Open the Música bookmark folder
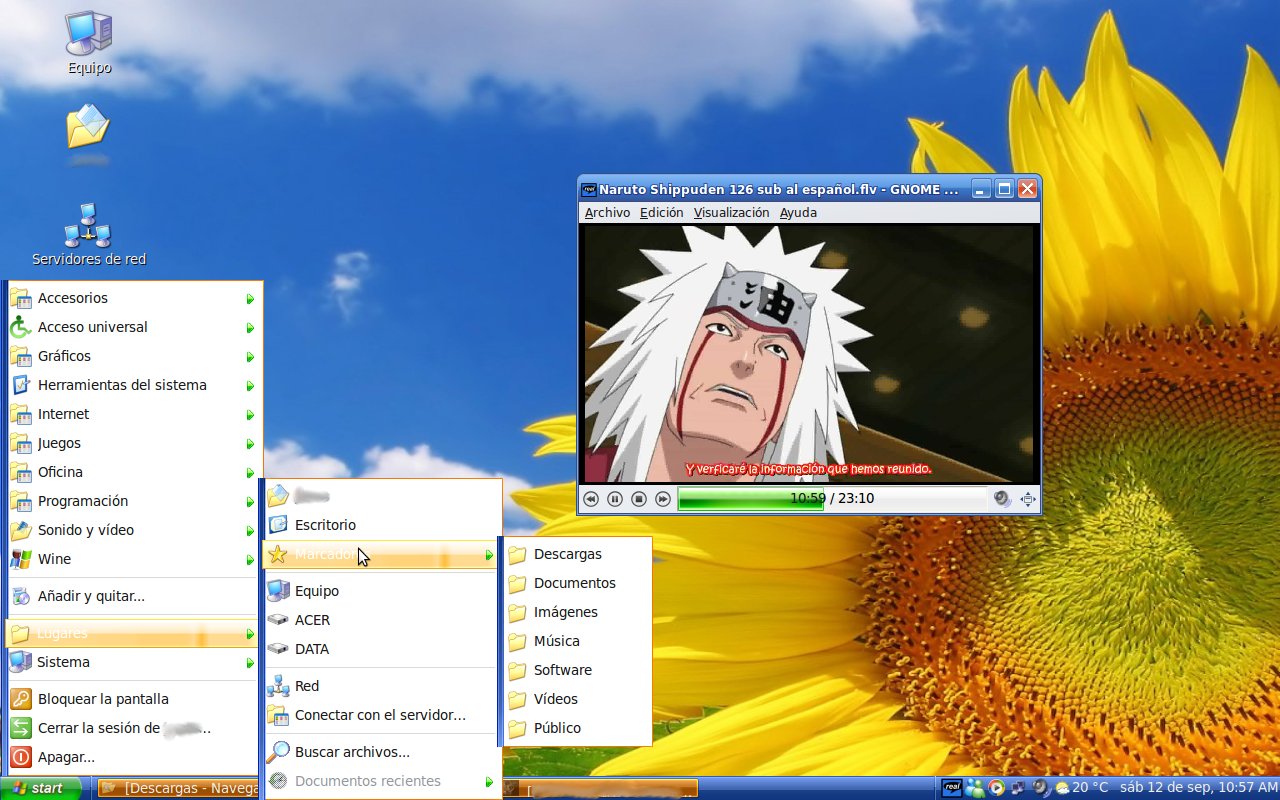1280x800 pixels. pos(576,641)
